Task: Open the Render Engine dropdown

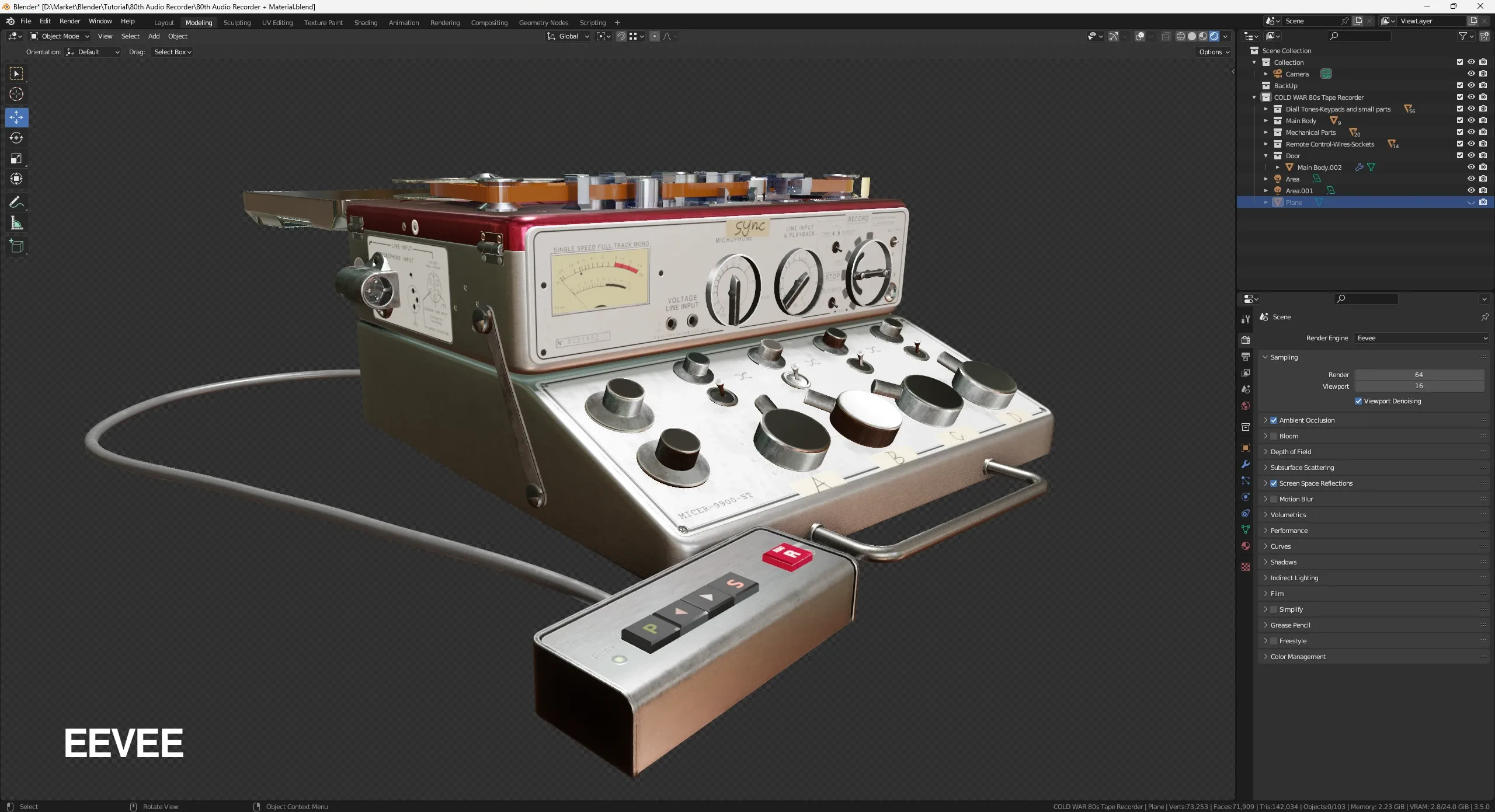Action: click(x=1420, y=338)
